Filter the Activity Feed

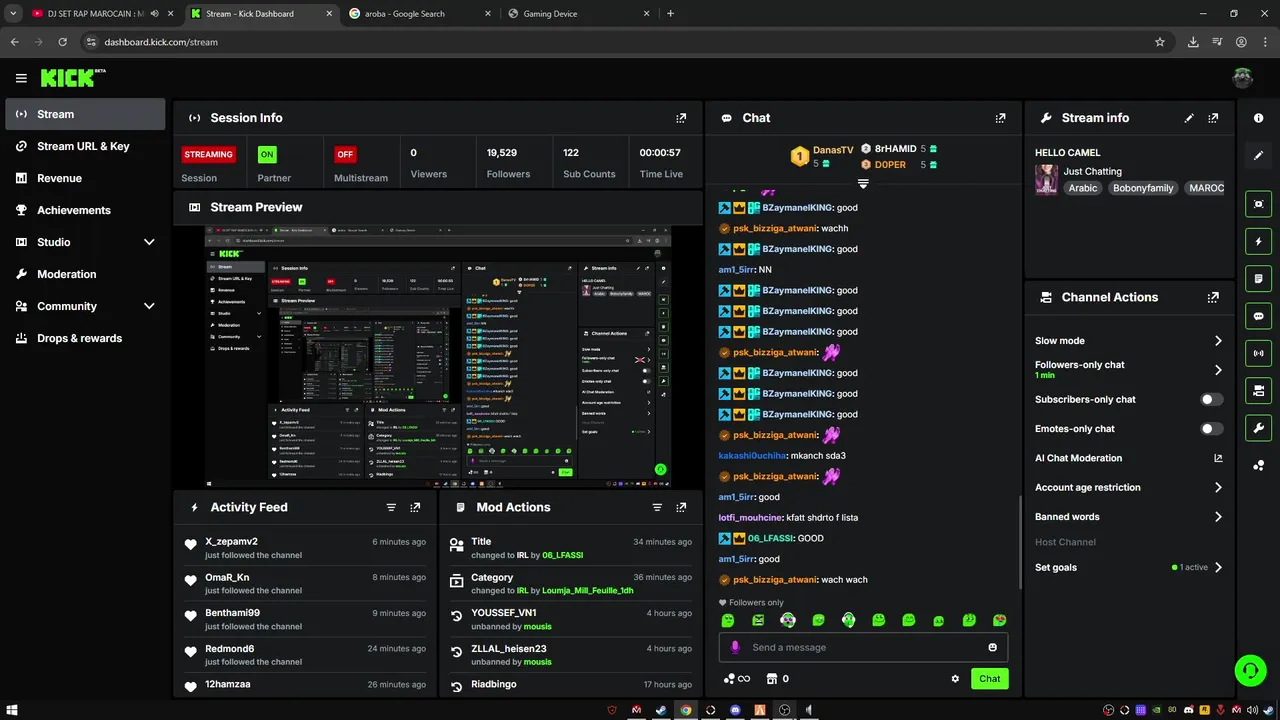tap(391, 507)
